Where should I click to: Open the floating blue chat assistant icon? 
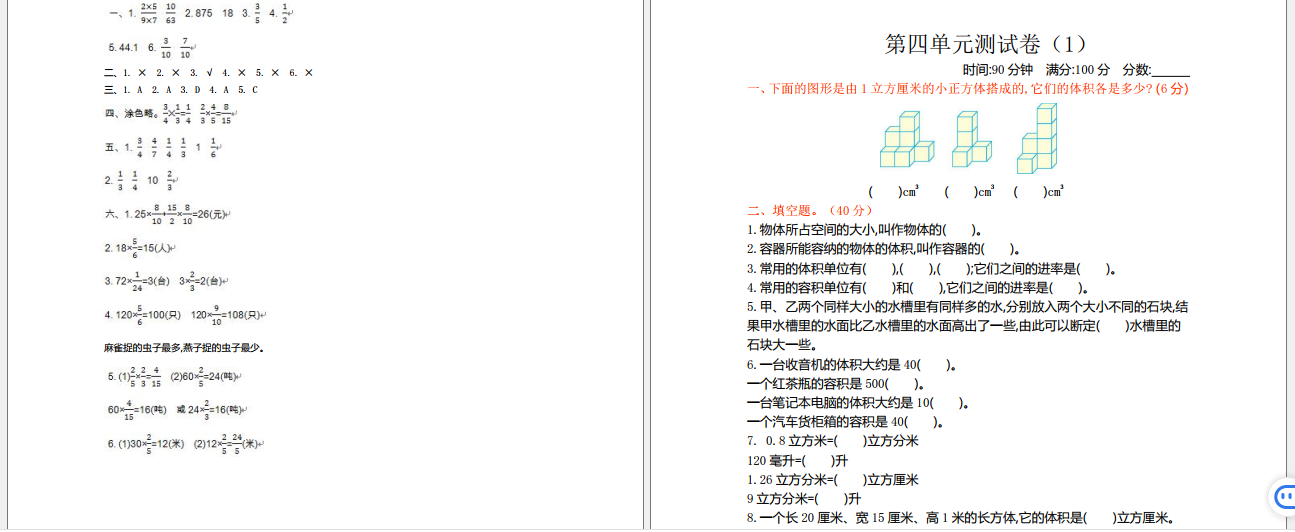1283,496
